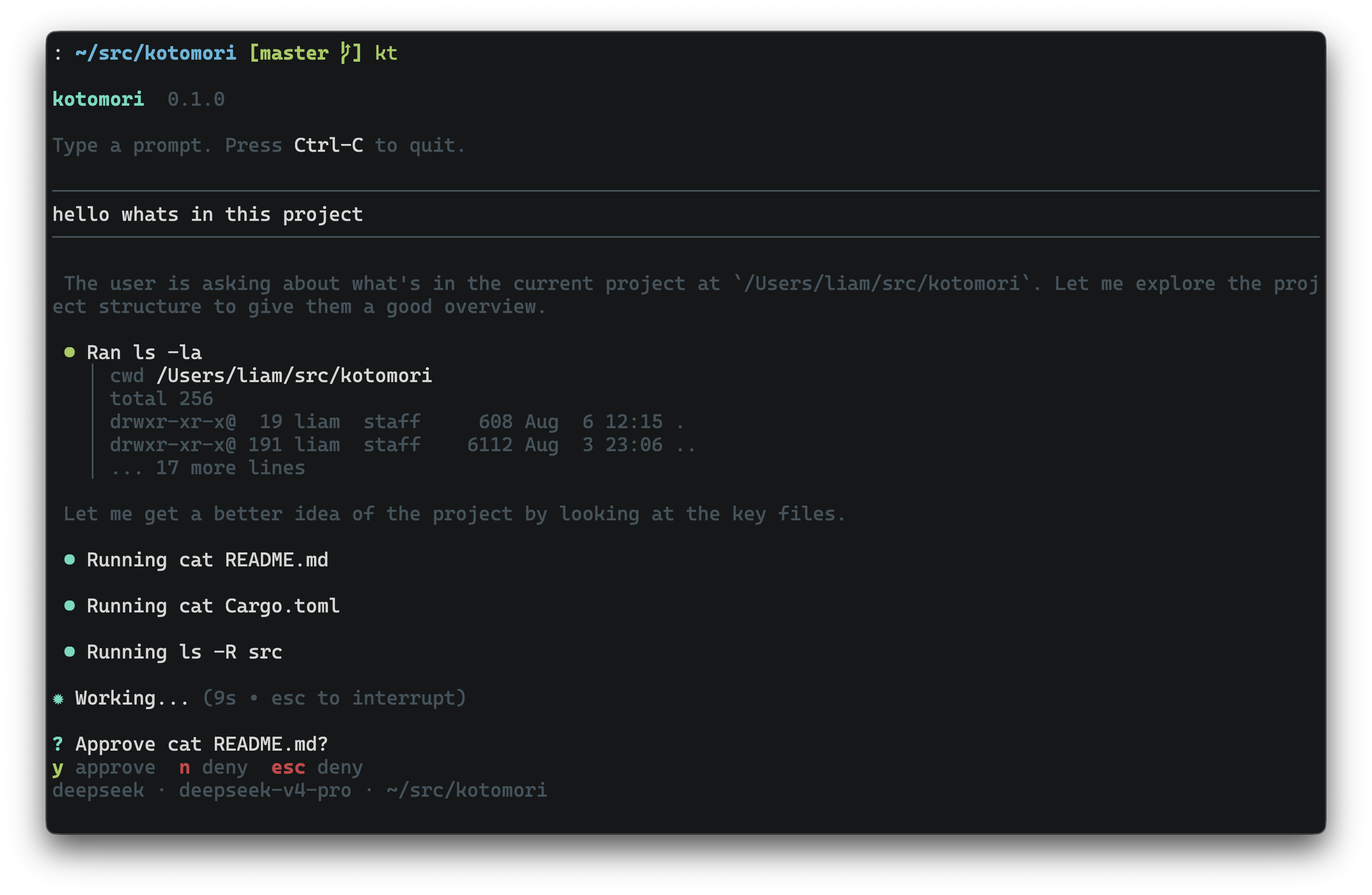Click the git branch symbol after master
Viewport: 1372px width, 895px height.
pos(345,53)
